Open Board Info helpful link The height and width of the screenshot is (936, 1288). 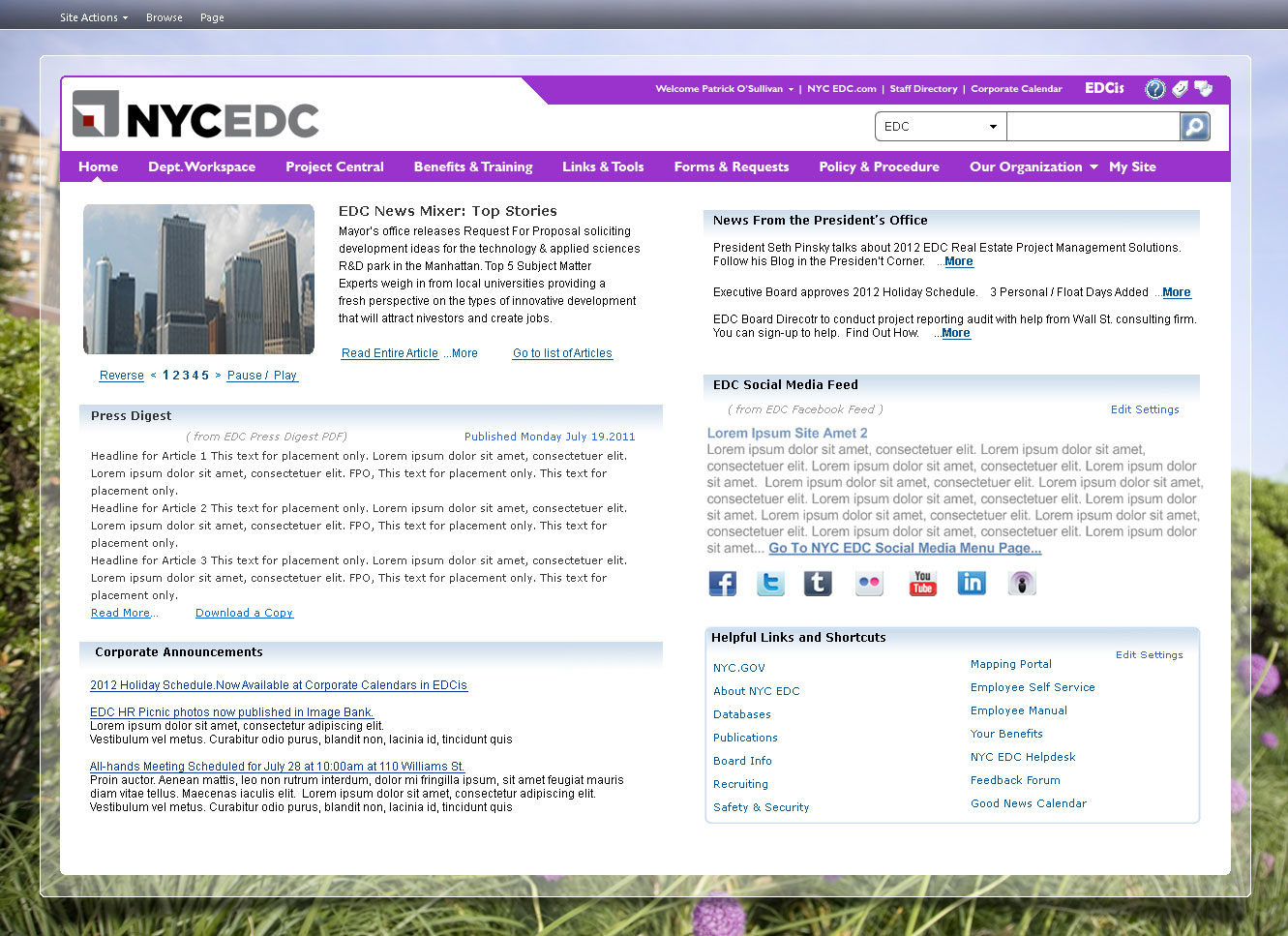tap(742, 761)
